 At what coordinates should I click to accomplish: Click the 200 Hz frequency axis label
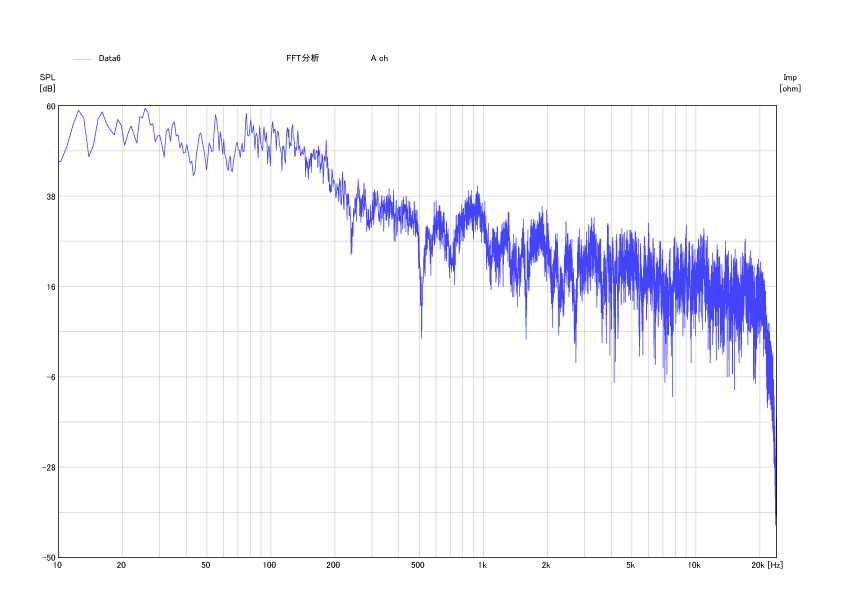click(333, 565)
